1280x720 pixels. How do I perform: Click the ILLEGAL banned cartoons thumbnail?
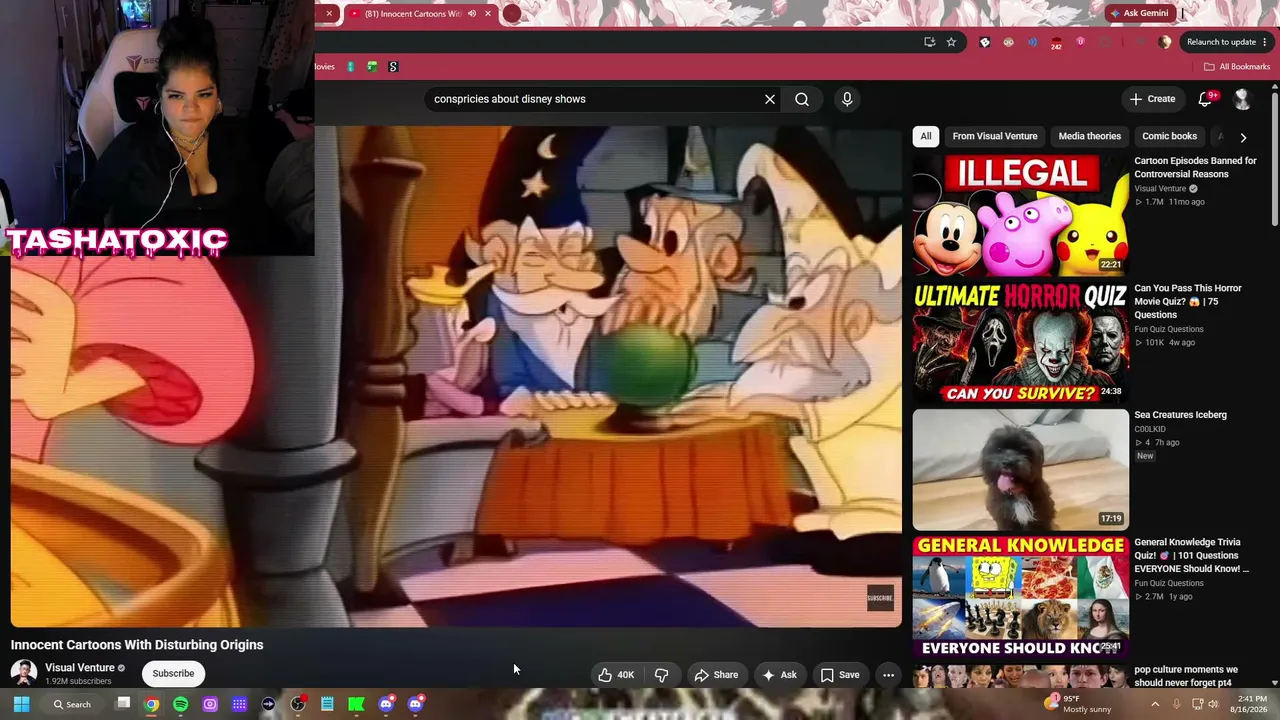1020,214
